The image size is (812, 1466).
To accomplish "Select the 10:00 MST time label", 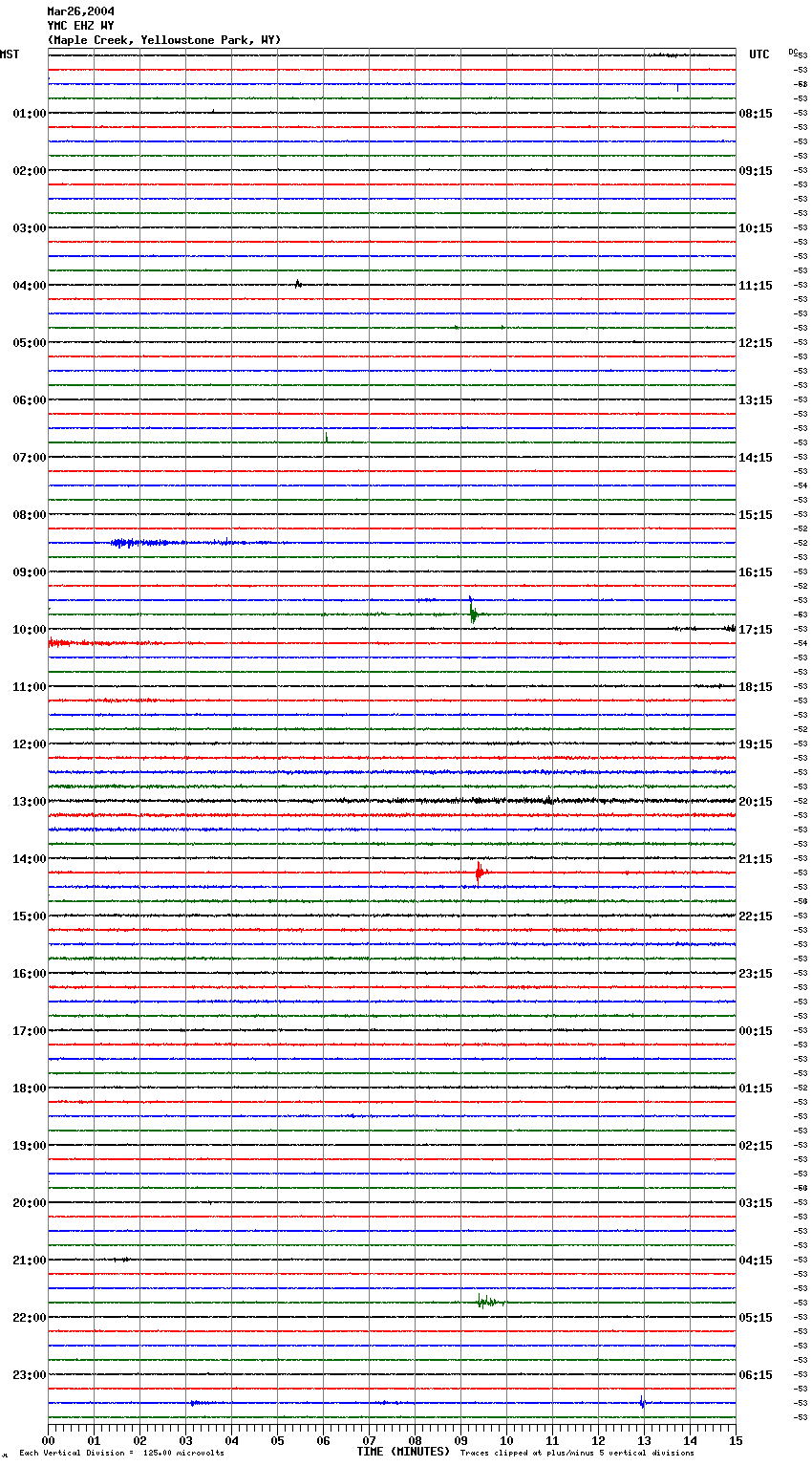I will [x=30, y=630].
